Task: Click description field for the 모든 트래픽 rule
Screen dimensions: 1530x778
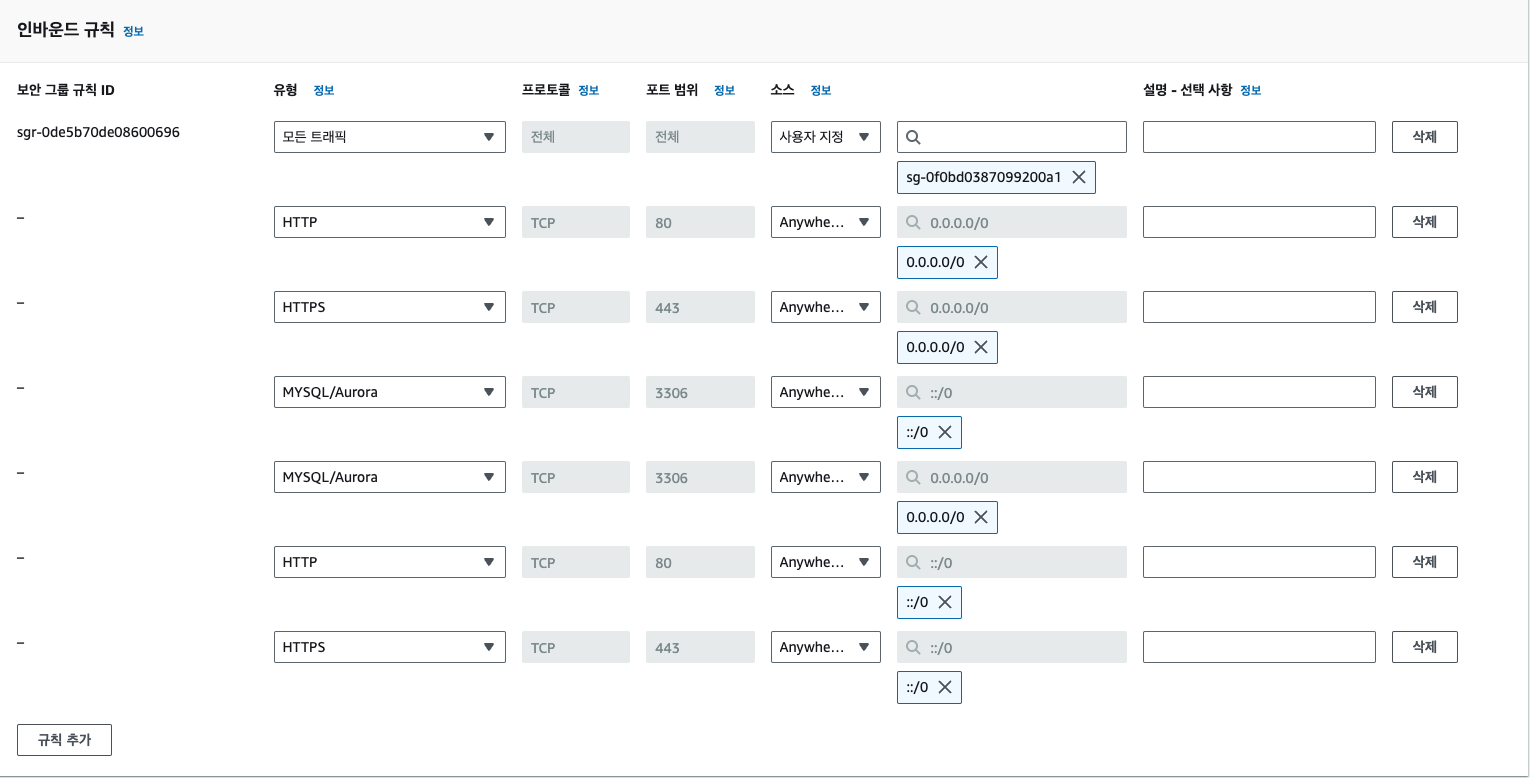Action: [x=1259, y=137]
